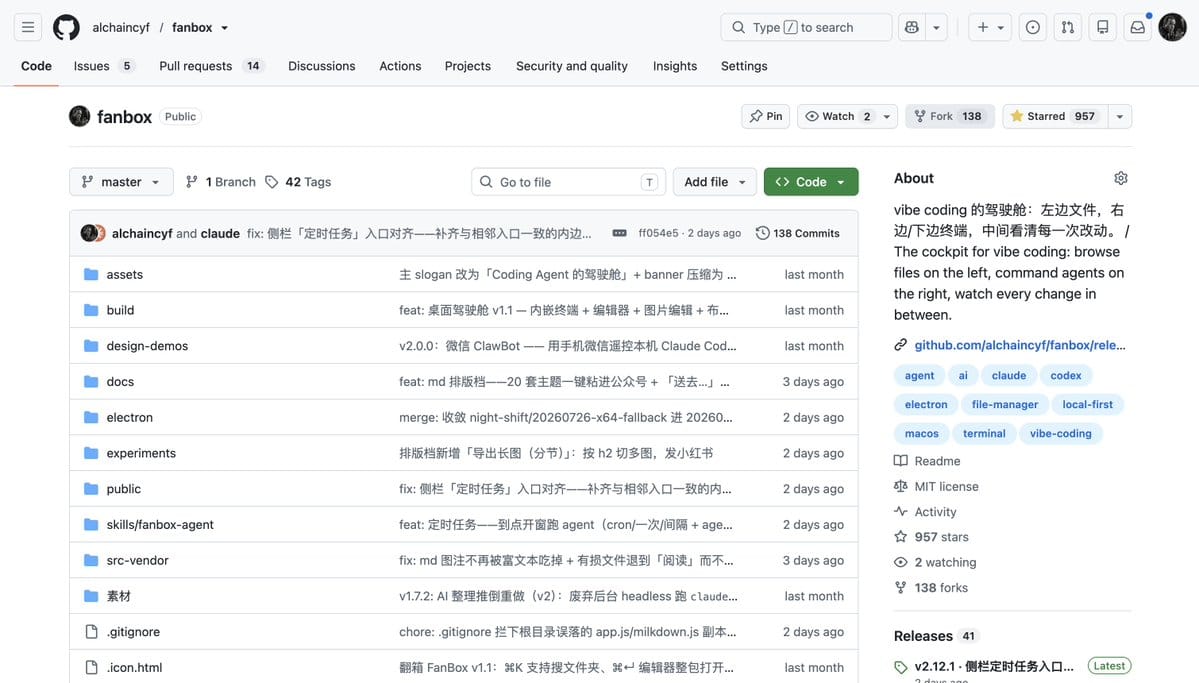This screenshot has height=683, width=1199.
Task: Open the Create new plus dropdown
Action: [x=989, y=28]
